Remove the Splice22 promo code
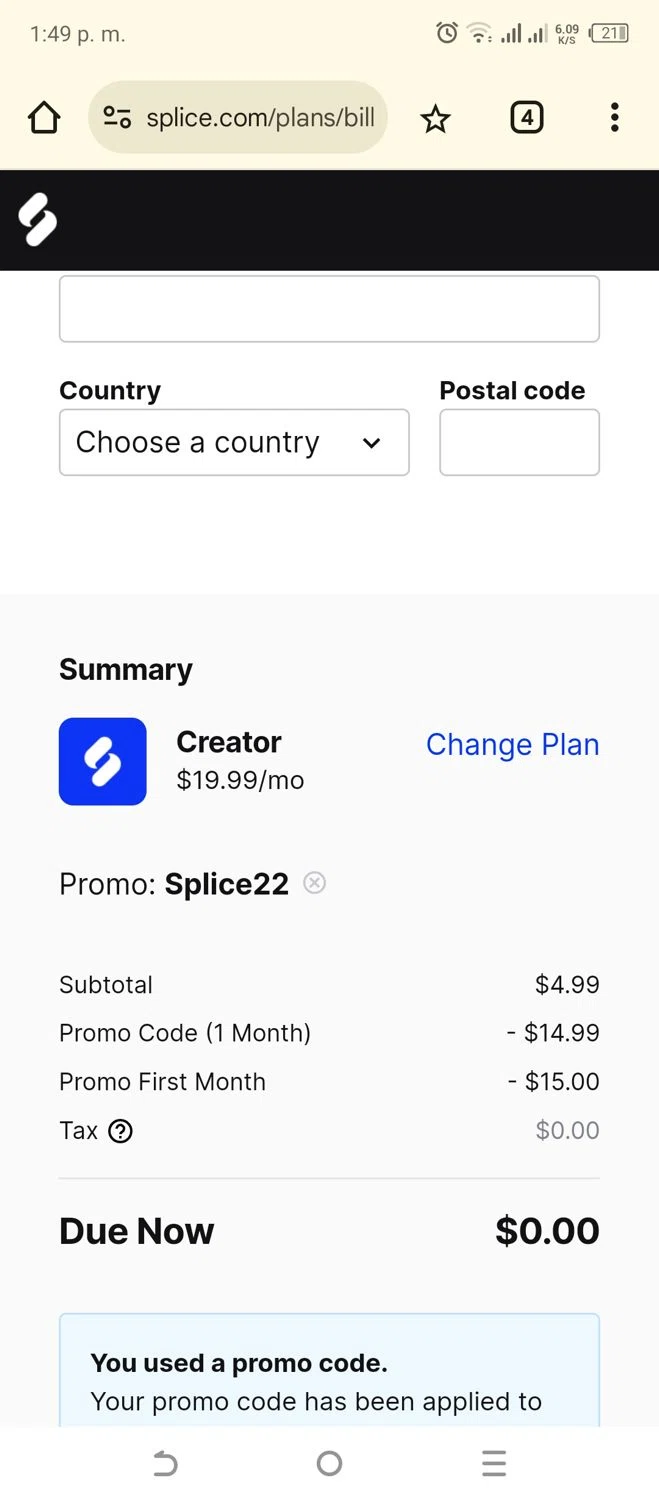Image resolution: width=659 pixels, height=1500 pixels. [315, 883]
